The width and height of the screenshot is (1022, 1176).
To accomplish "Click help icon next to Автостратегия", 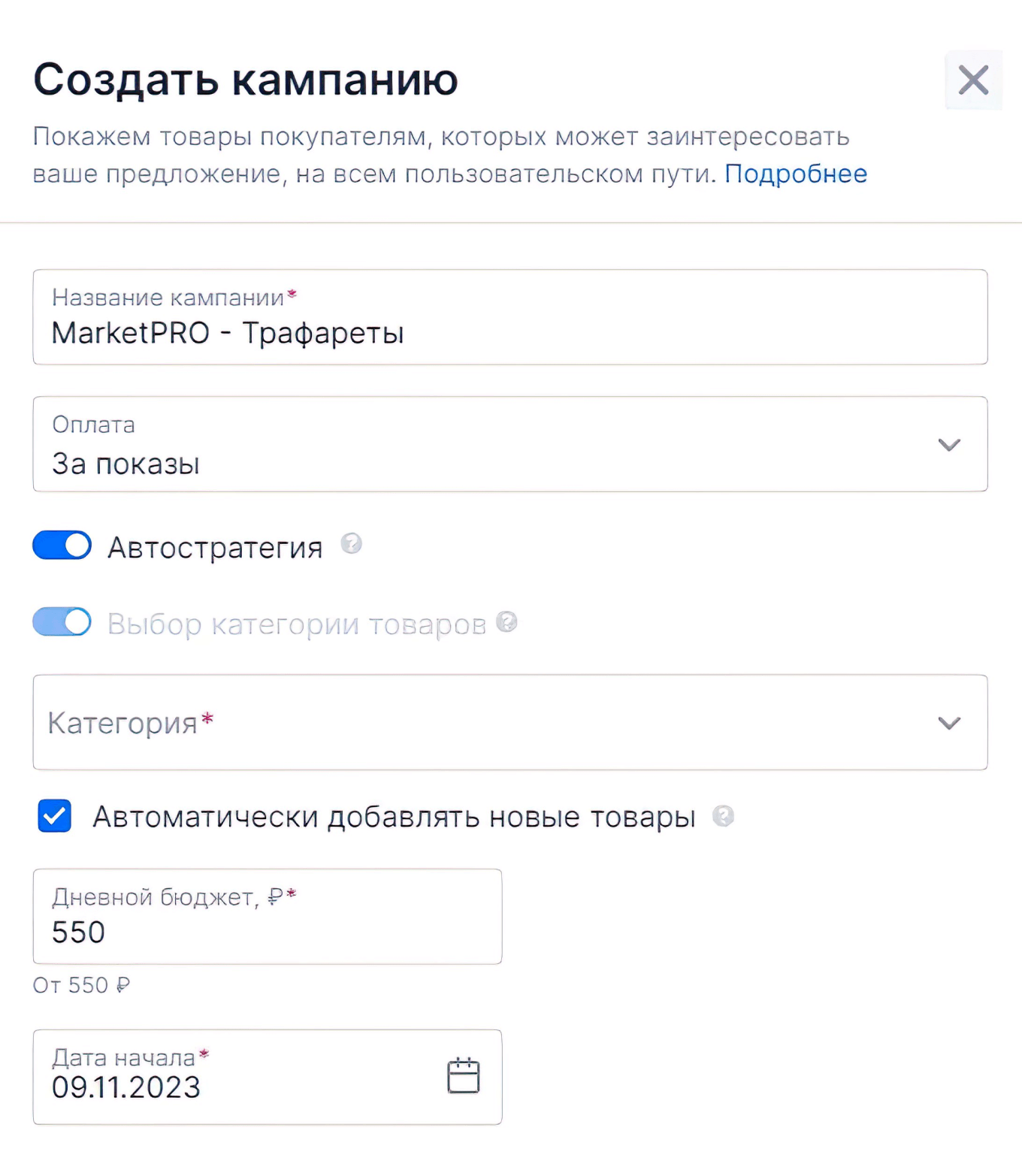I will click(x=351, y=543).
